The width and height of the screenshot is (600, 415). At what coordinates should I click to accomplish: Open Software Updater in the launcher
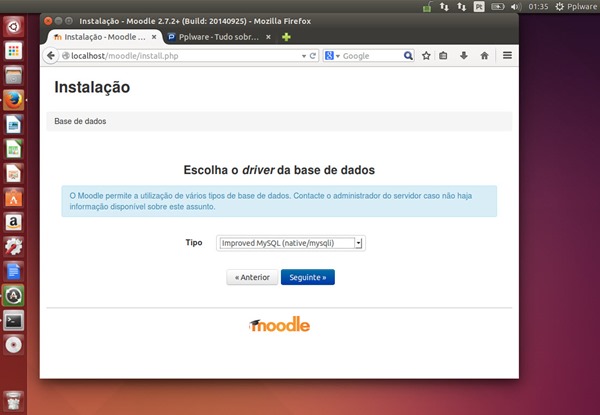13,296
